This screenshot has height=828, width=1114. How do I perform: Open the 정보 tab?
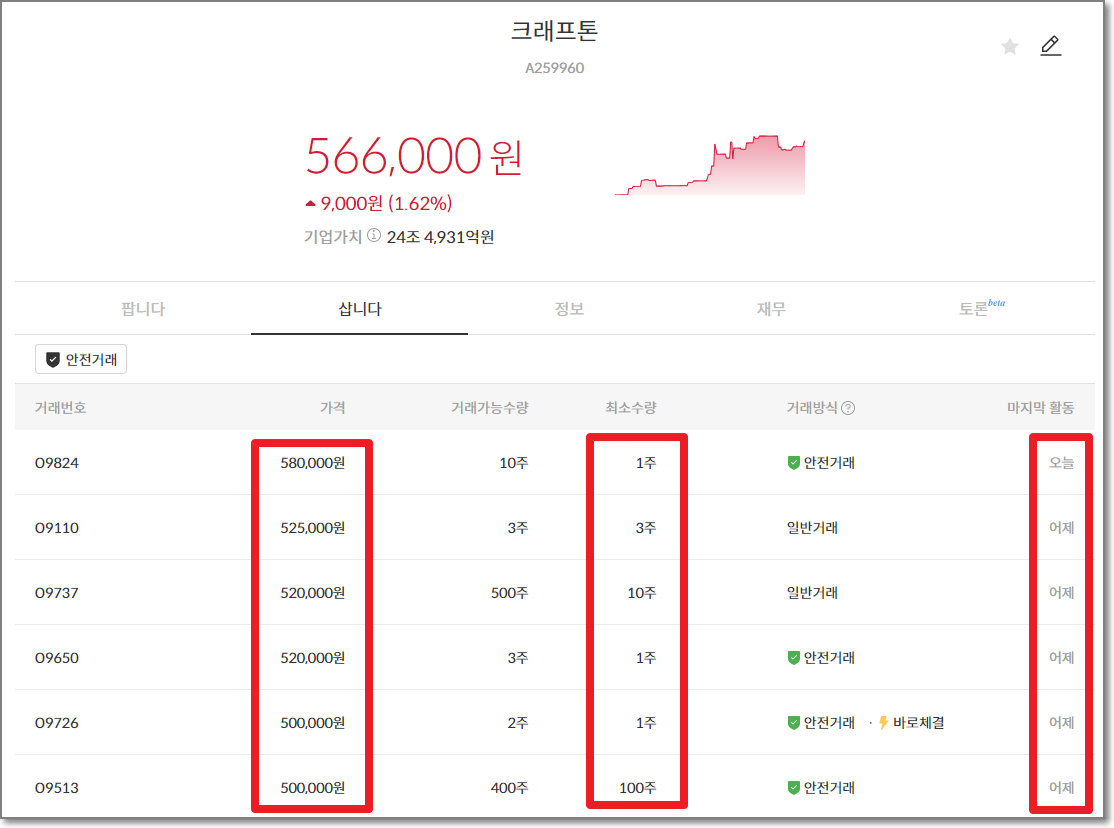tap(569, 308)
